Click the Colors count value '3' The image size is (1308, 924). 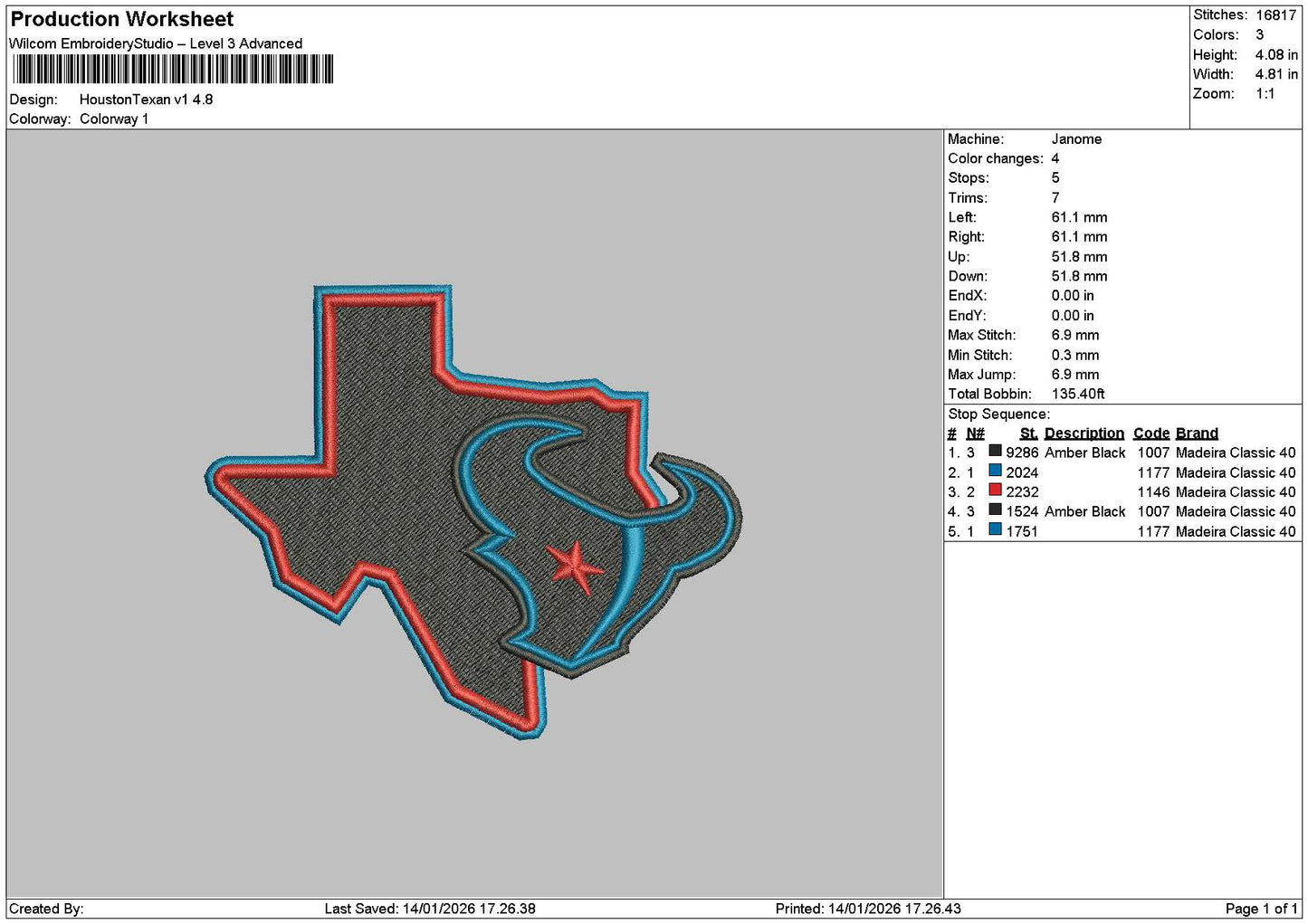[1259, 35]
